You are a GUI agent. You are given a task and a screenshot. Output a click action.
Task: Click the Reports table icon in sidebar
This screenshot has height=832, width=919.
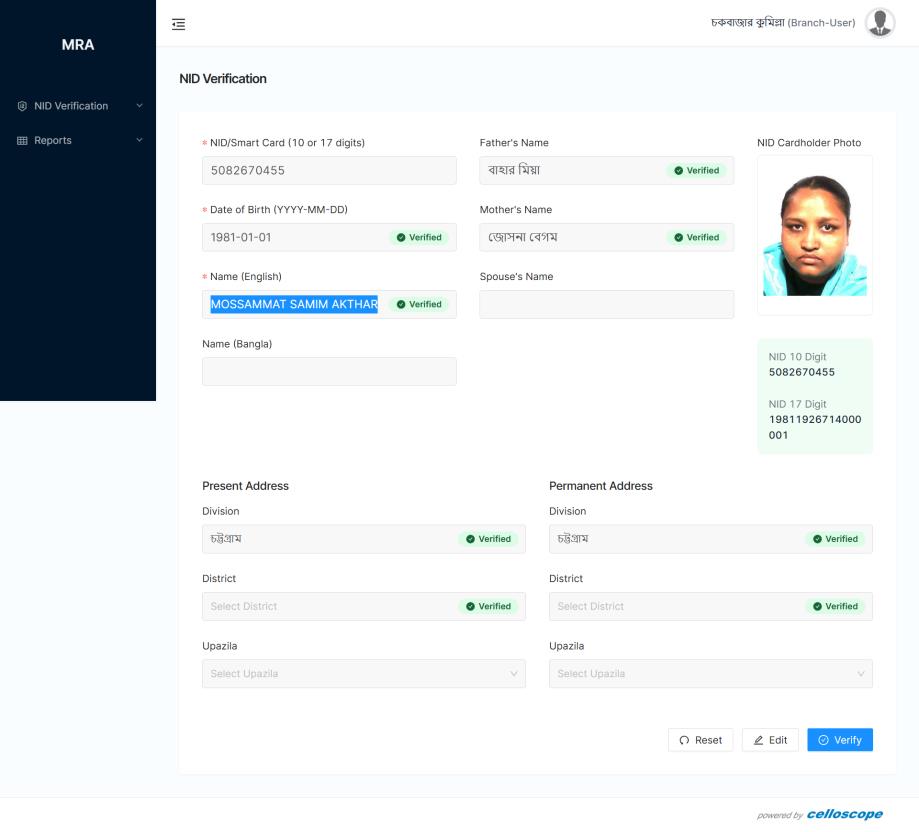22,141
